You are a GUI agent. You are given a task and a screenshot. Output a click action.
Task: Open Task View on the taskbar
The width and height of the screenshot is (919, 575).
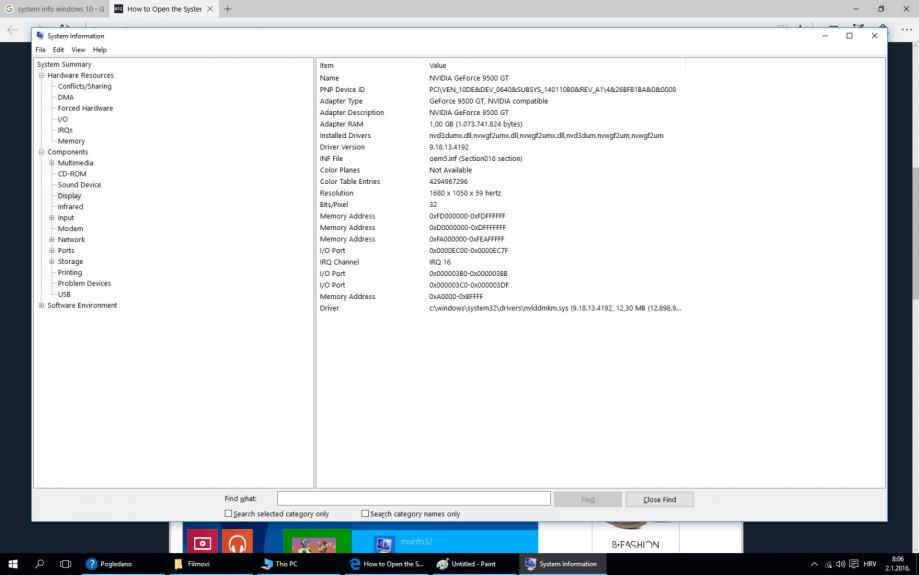[x=66, y=564]
